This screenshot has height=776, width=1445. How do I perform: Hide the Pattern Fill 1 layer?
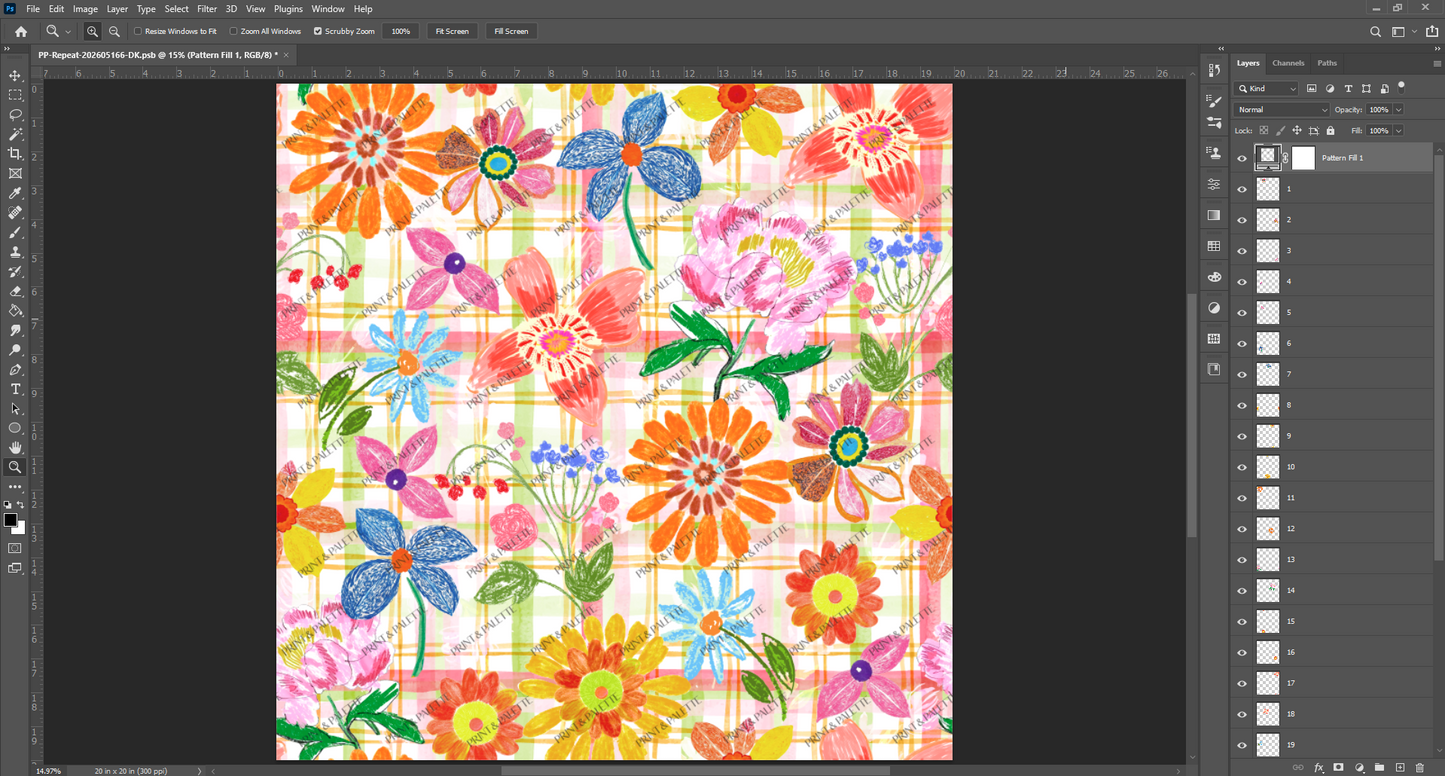[x=1242, y=158]
